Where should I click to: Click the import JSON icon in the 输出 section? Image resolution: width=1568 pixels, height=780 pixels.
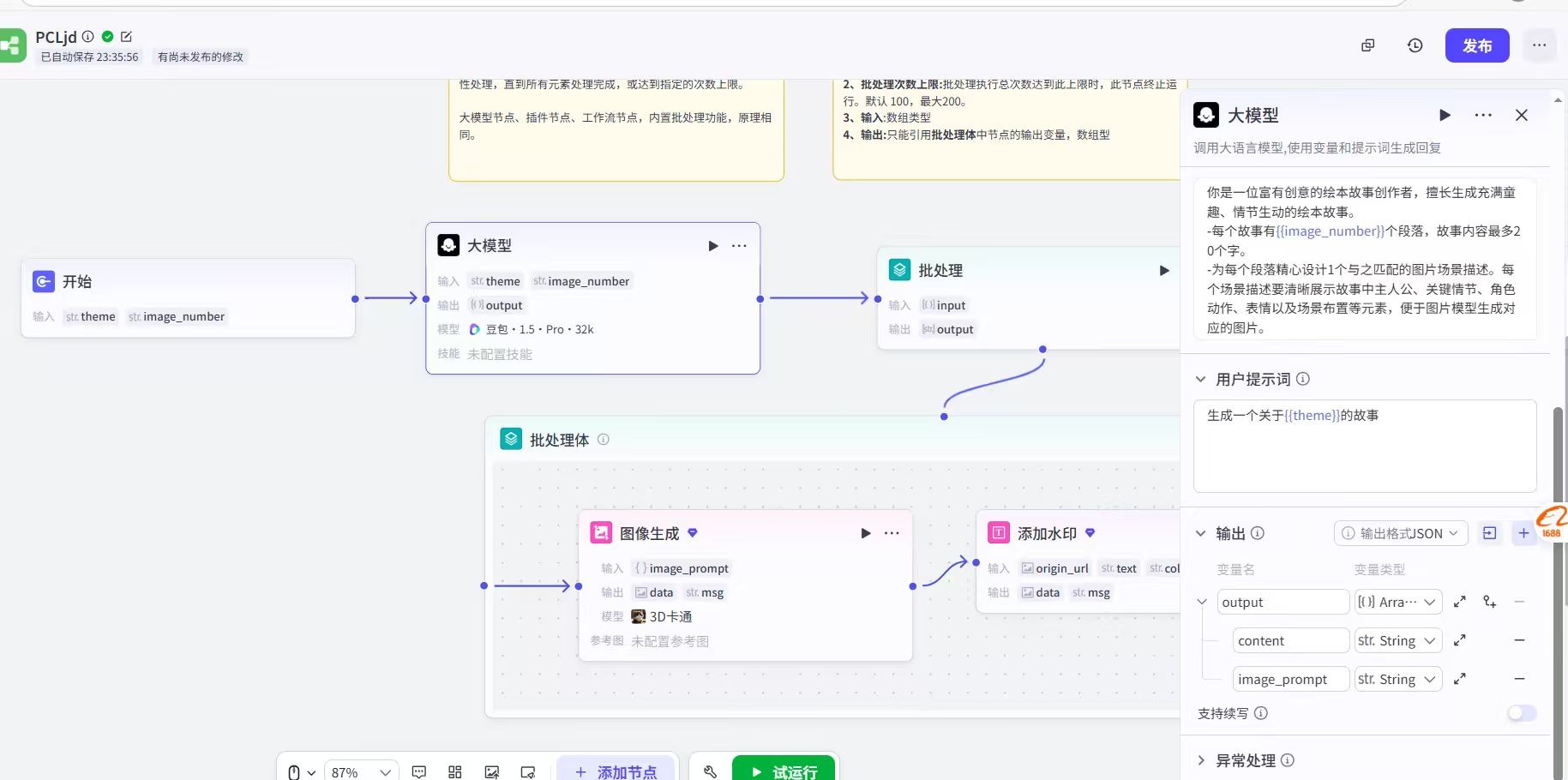click(x=1490, y=533)
